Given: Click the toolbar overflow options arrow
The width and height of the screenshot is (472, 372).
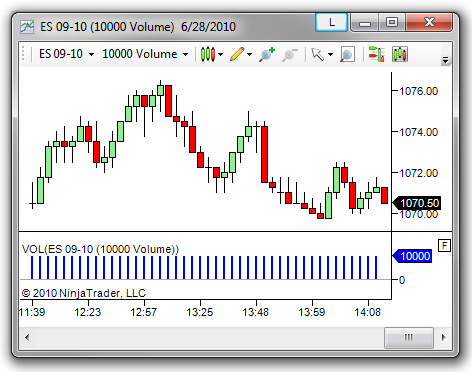Looking at the screenshot, I should click(445, 60).
